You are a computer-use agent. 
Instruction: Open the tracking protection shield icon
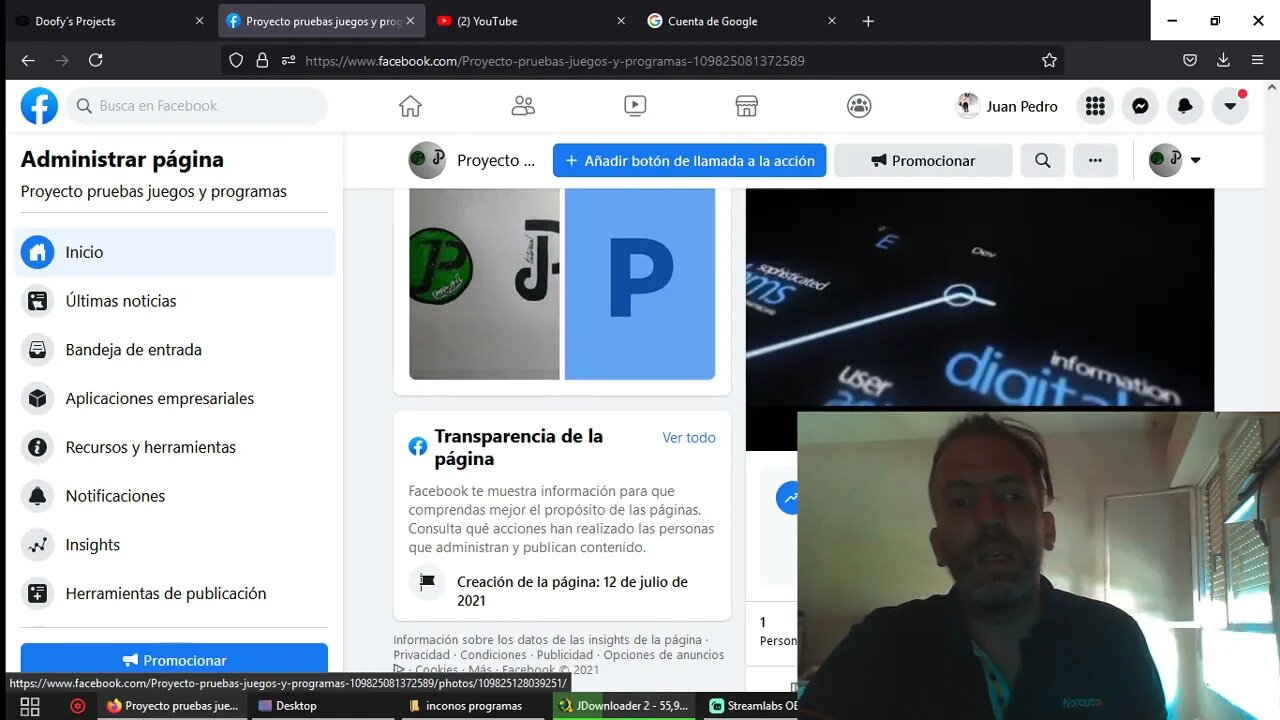pyautogui.click(x=236, y=61)
